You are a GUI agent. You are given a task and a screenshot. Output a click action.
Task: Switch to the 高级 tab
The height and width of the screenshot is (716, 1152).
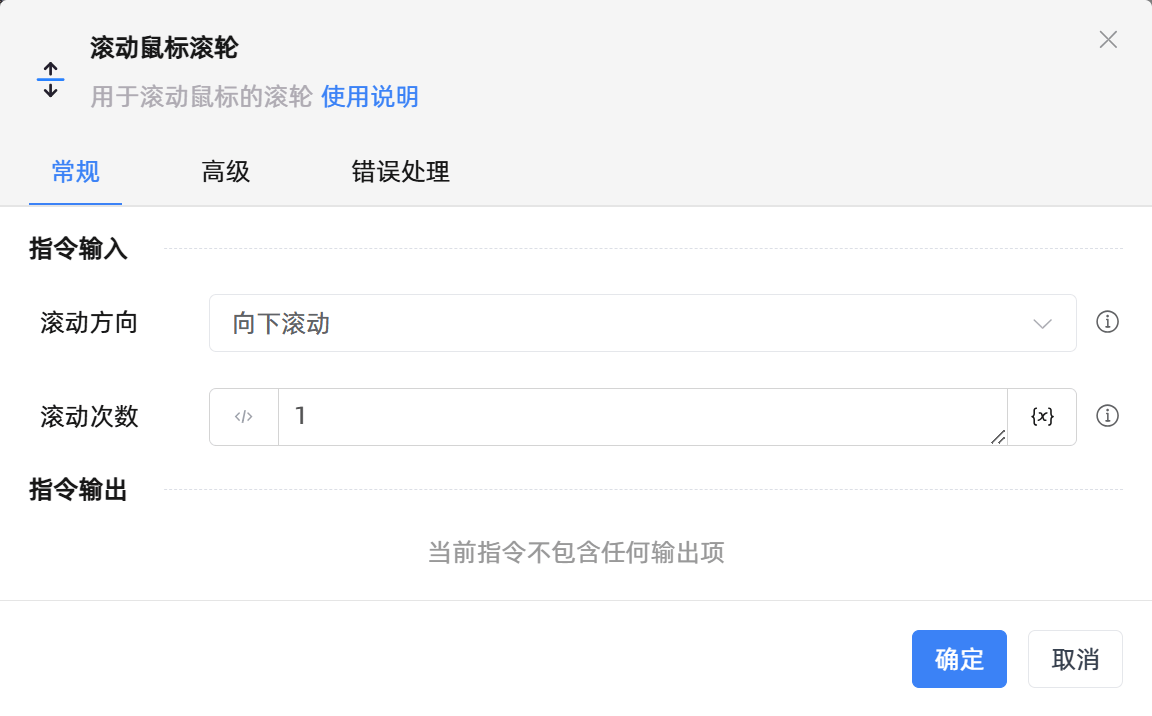[x=225, y=172]
